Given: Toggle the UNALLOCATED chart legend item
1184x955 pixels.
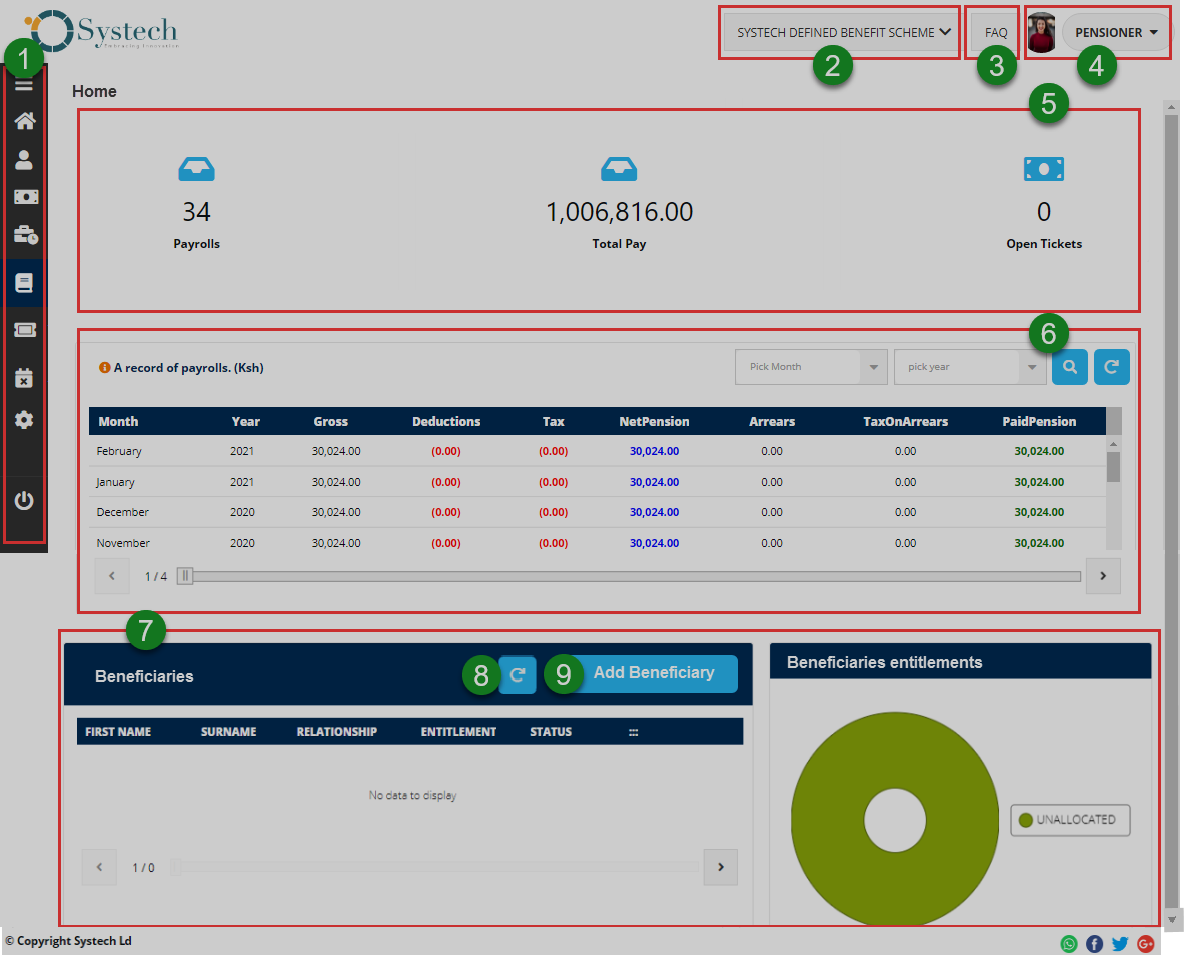Looking at the screenshot, I should coord(1070,820).
